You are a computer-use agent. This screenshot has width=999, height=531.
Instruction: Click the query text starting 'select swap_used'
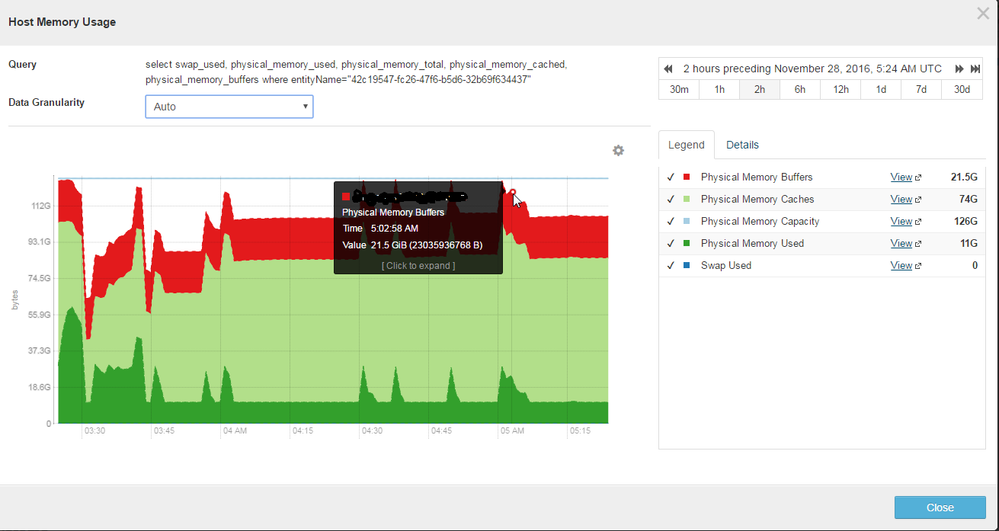pyautogui.click(x=356, y=72)
